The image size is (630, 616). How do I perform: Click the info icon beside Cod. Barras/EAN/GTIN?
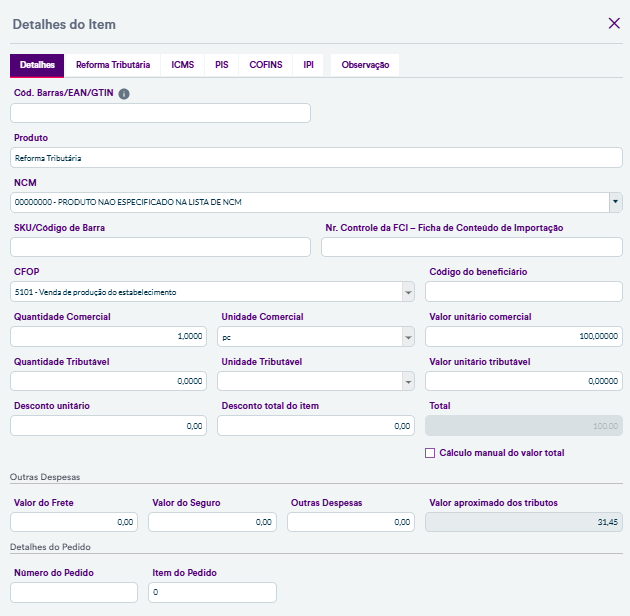click(124, 94)
